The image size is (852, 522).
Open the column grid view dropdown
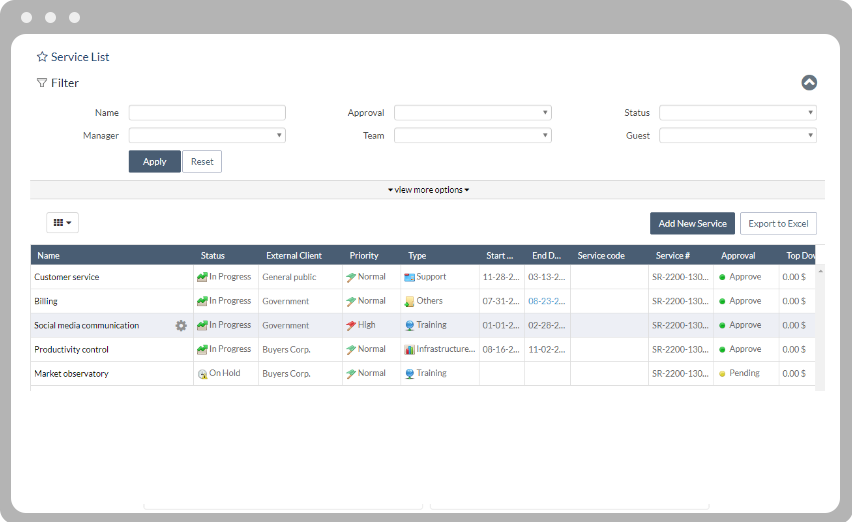[x=62, y=223]
